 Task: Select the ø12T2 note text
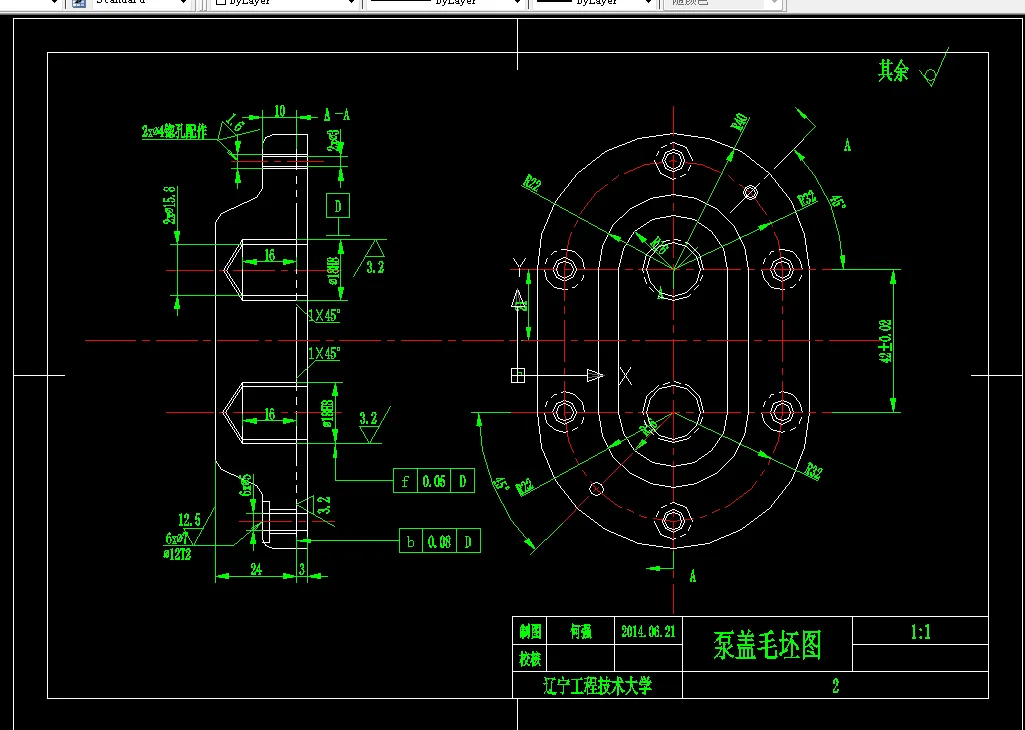point(177,555)
